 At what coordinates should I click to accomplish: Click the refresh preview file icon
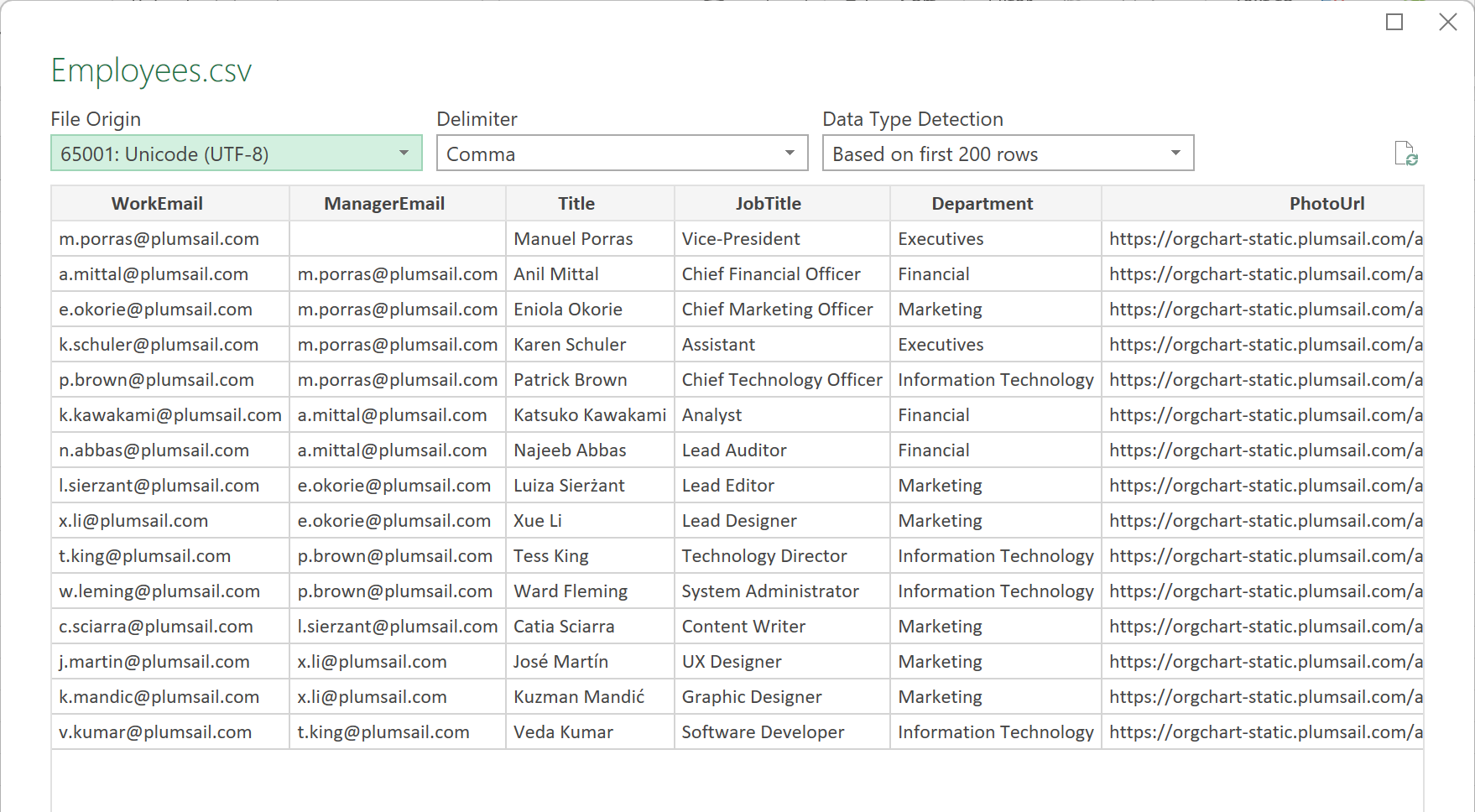click(1406, 154)
